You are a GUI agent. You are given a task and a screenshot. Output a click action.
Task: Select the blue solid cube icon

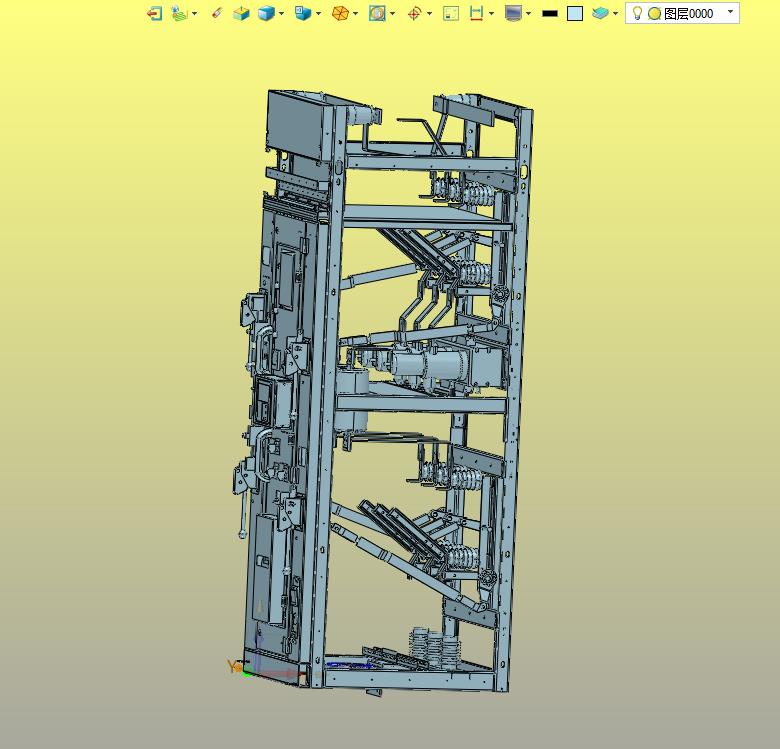pyautogui.click(x=267, y=13)
